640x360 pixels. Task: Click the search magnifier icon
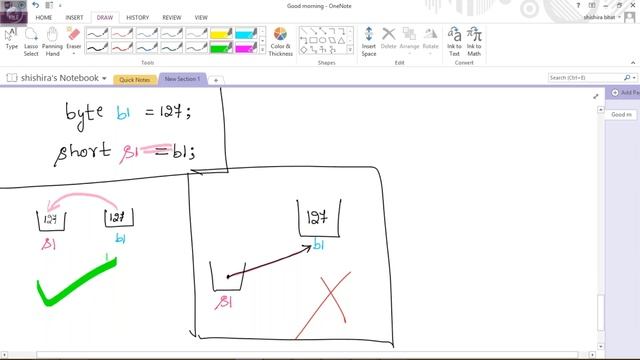tap(627, 78)
